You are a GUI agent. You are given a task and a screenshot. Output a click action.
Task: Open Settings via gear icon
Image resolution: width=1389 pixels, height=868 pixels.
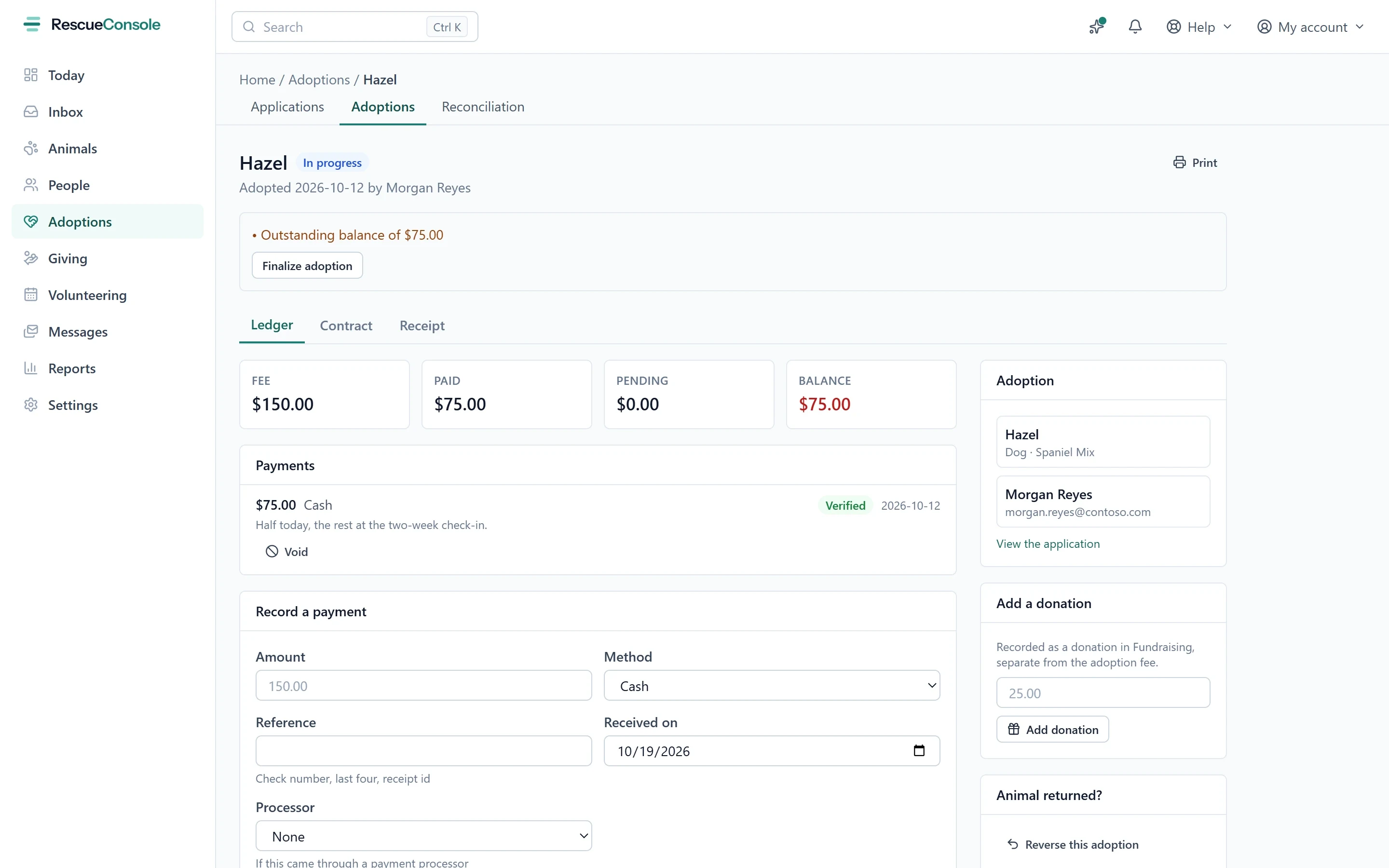pyautogui.click(x=31, y=405)
